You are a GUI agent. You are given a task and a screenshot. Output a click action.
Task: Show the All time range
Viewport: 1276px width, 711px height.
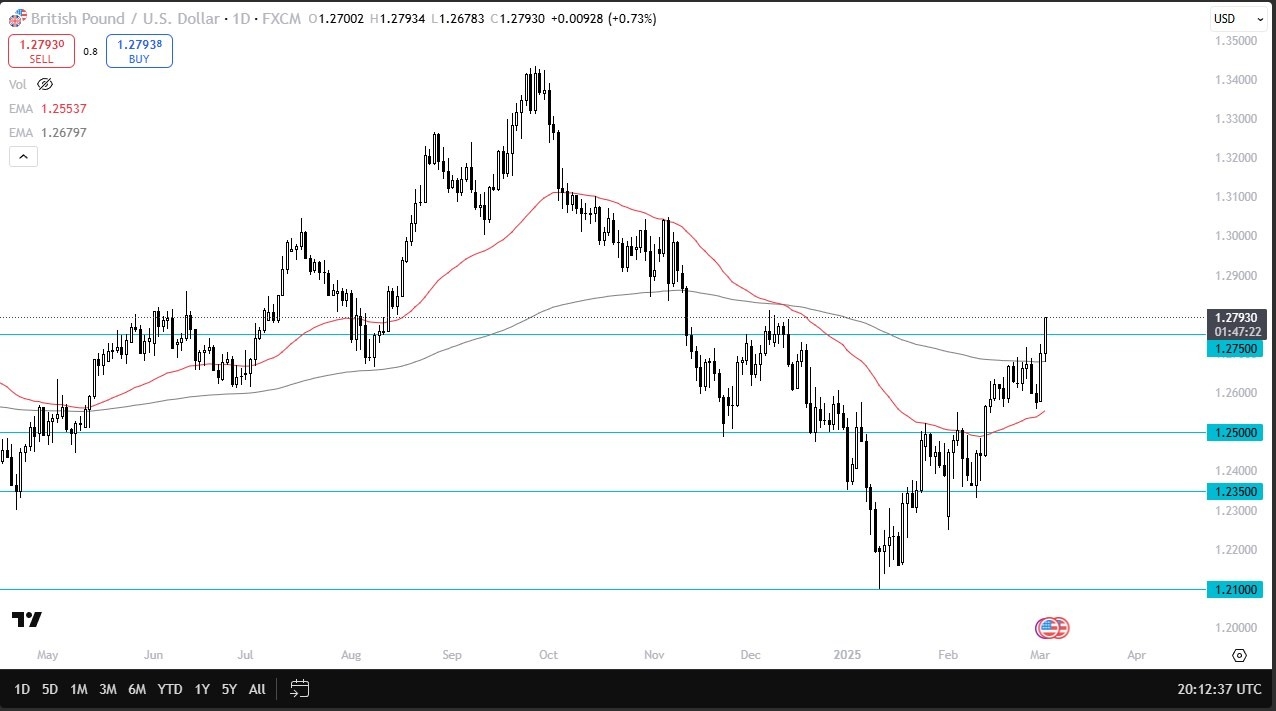click(x=257, y=689)
